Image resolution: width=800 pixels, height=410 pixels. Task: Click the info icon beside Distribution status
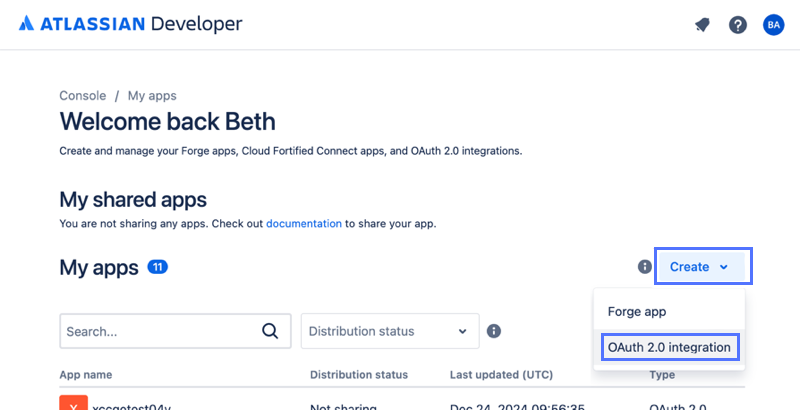click(493, 331)
